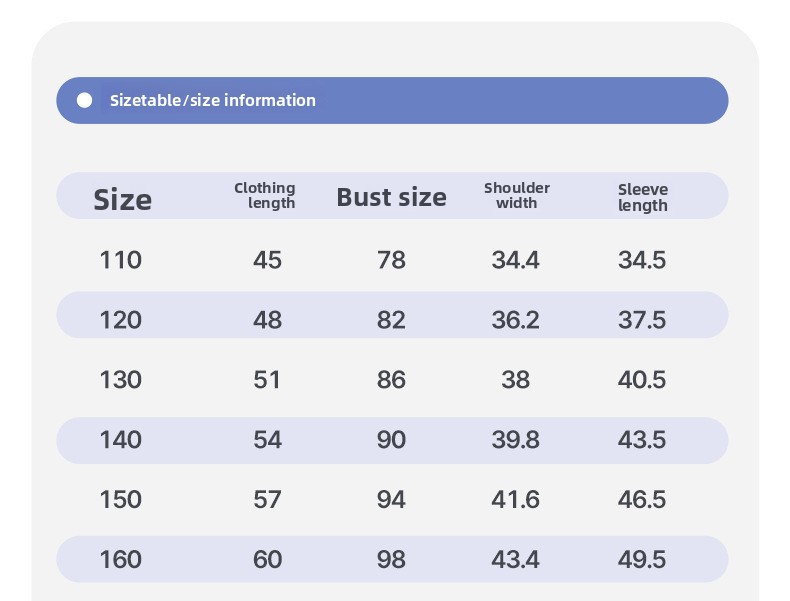Click the sleeve length value 49.5

coord(642,559)
